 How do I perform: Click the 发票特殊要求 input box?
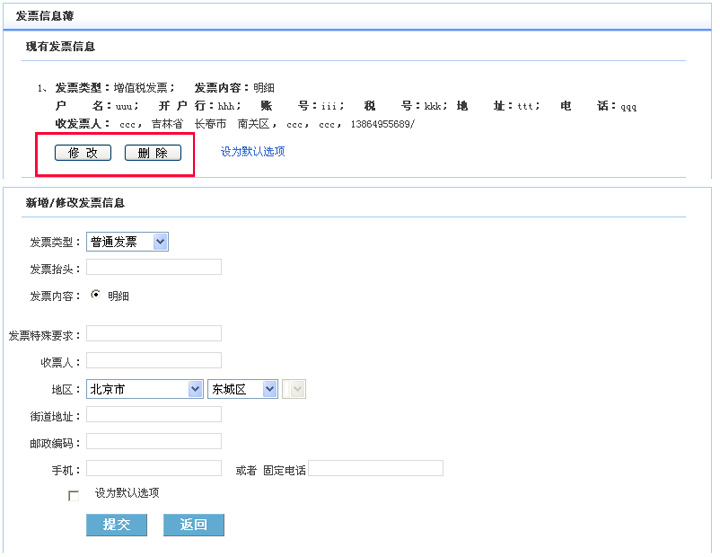point(154,334)
